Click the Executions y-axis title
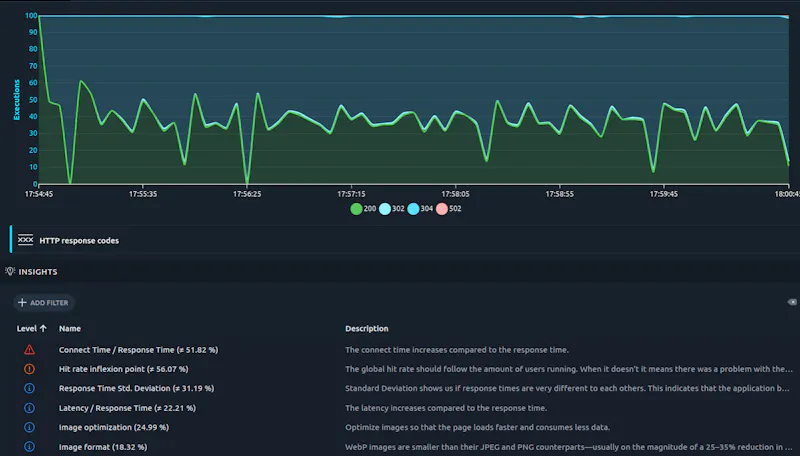800x456 pixels. (16, 100)
